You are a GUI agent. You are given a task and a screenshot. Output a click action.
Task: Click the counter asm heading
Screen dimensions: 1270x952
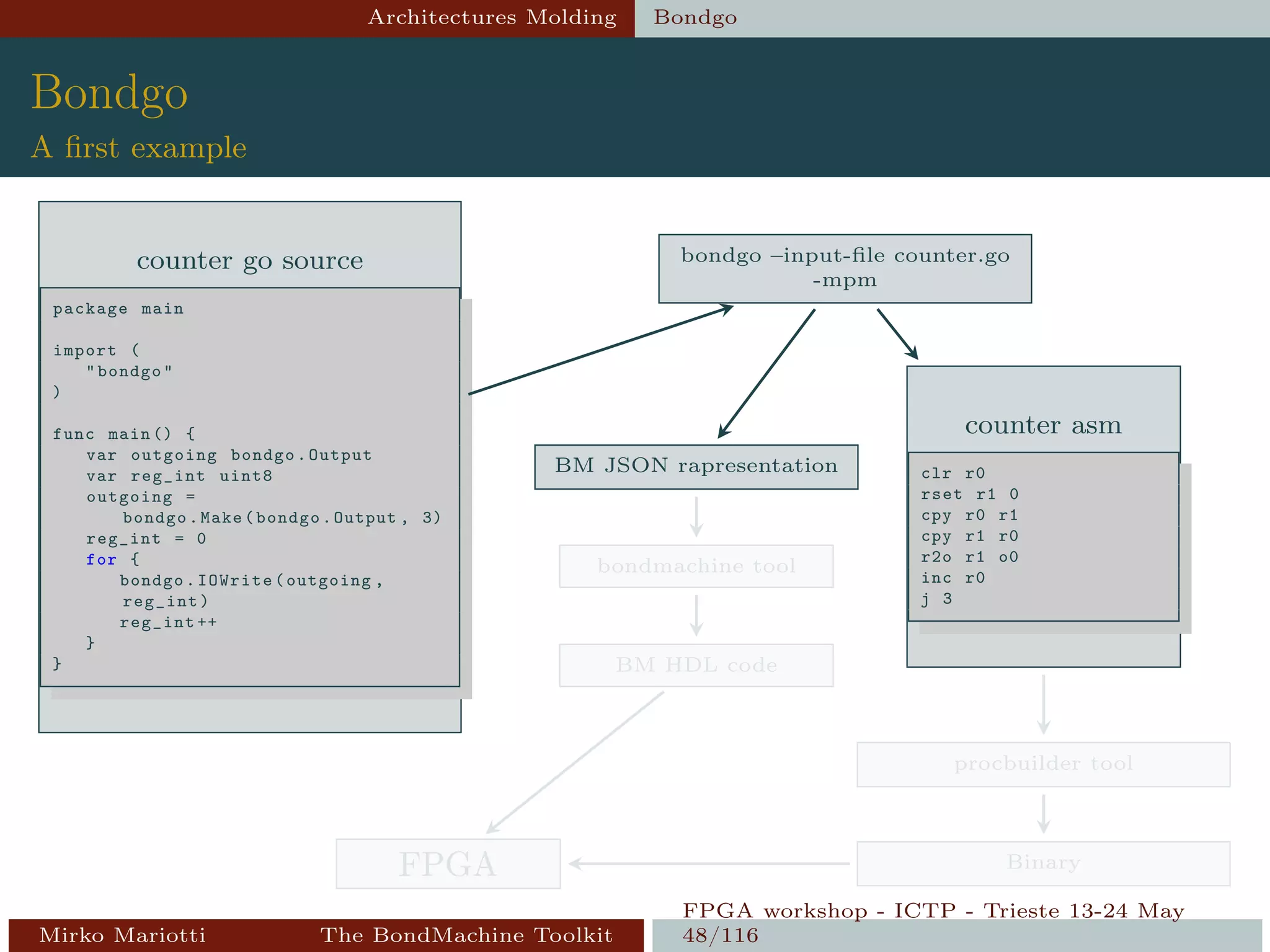point(1043,425)
